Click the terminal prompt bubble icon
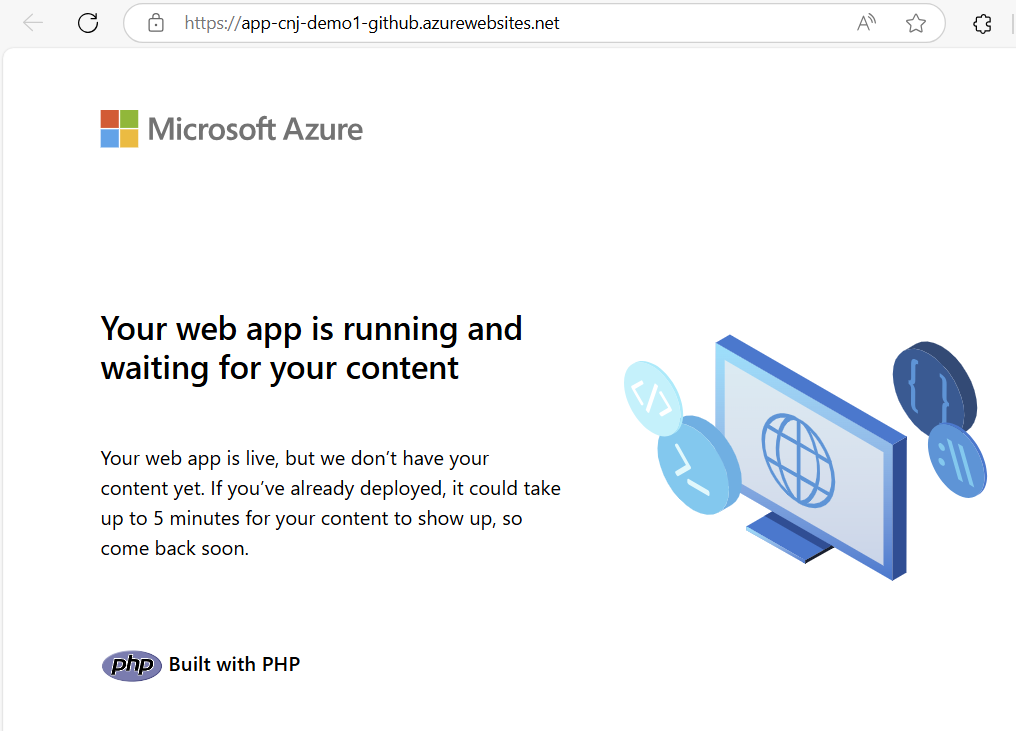 [693, 467]
